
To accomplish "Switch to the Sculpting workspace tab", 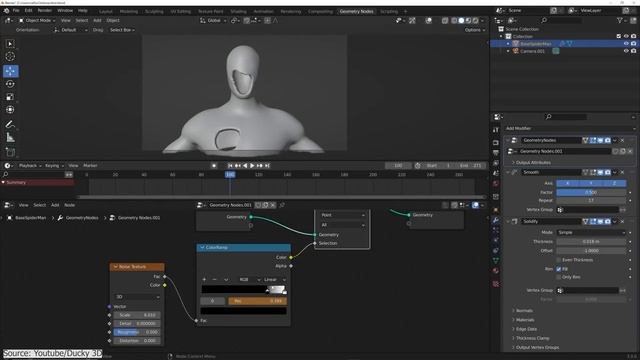I will [x=154, y=11].
